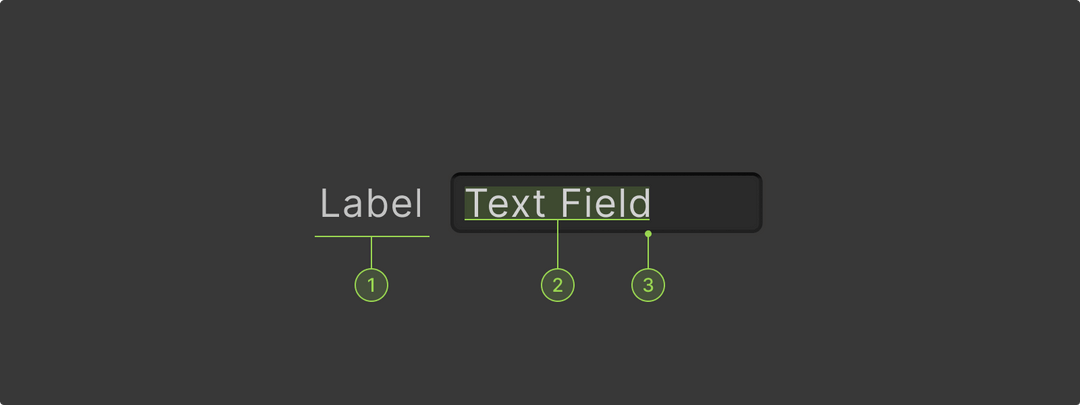Viewport: 1080px width, 405px height.
Task: Click the numbered callout circle 1
Action: coord(371,285)
